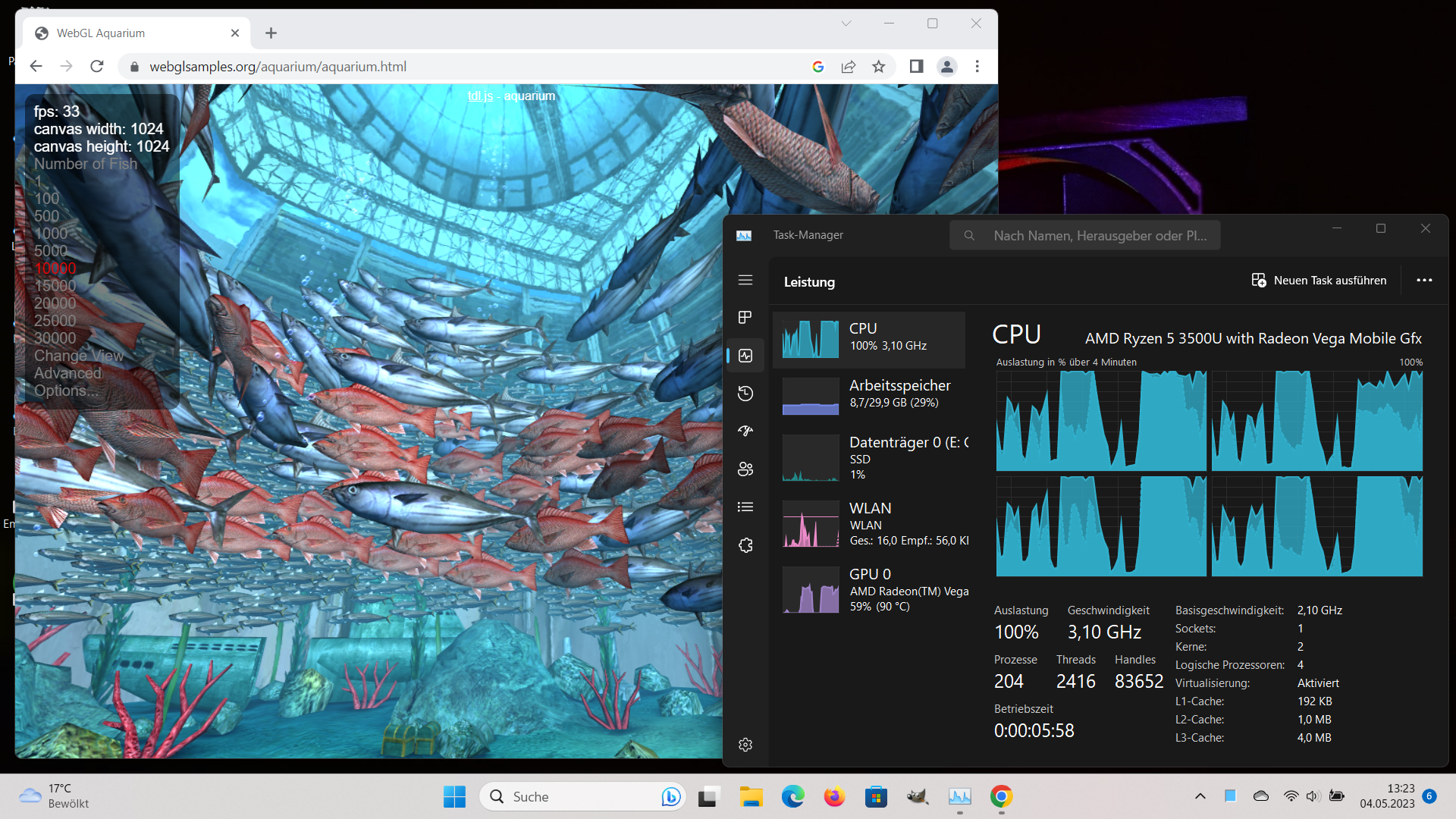Set number of fish to 5000
The image size is (1456, 819).
[x=51, y=251]
